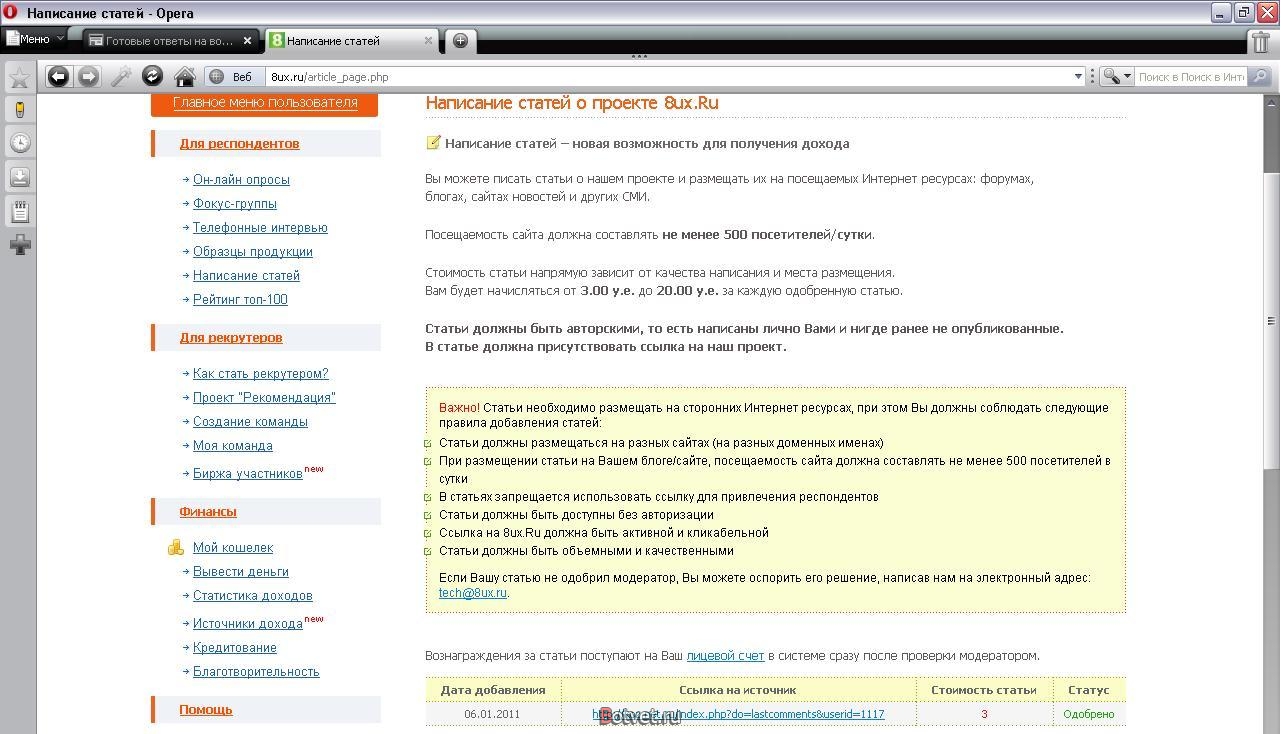Open Кредитование link
This screenshot has width=1281, height=734.
click(235, 648)
